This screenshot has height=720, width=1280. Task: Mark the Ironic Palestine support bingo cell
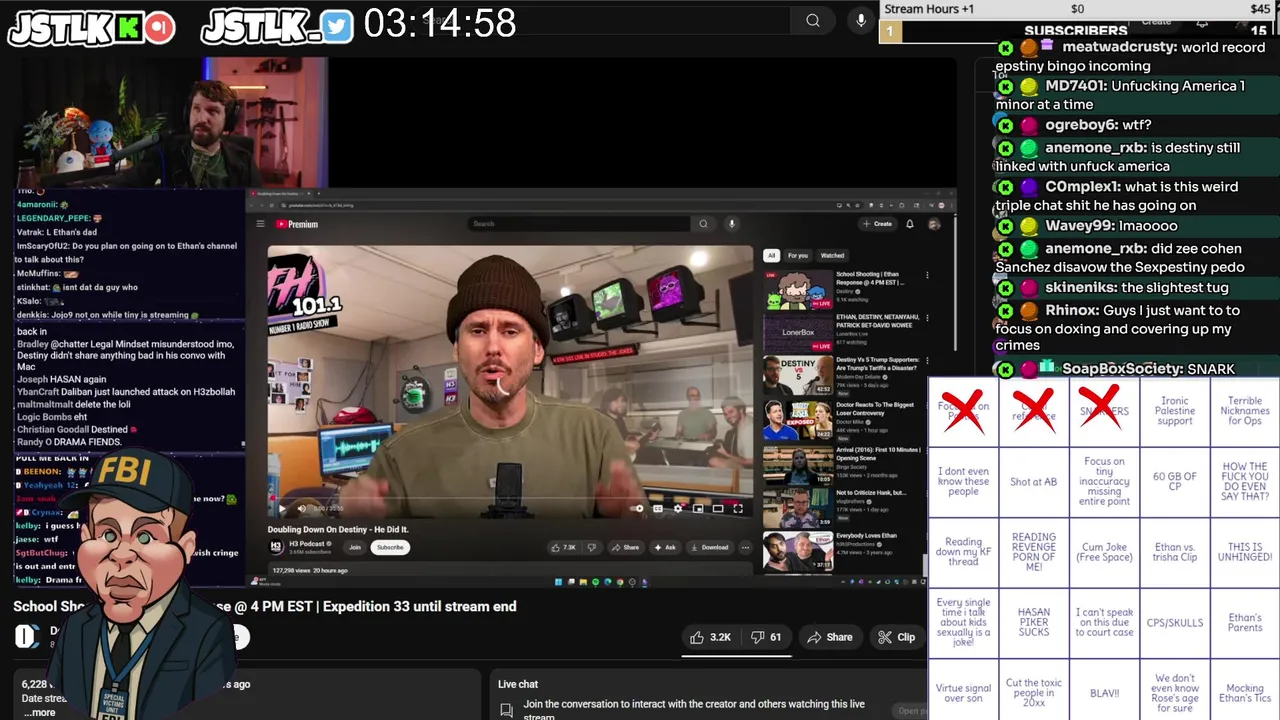click(x=1175, y=411)
